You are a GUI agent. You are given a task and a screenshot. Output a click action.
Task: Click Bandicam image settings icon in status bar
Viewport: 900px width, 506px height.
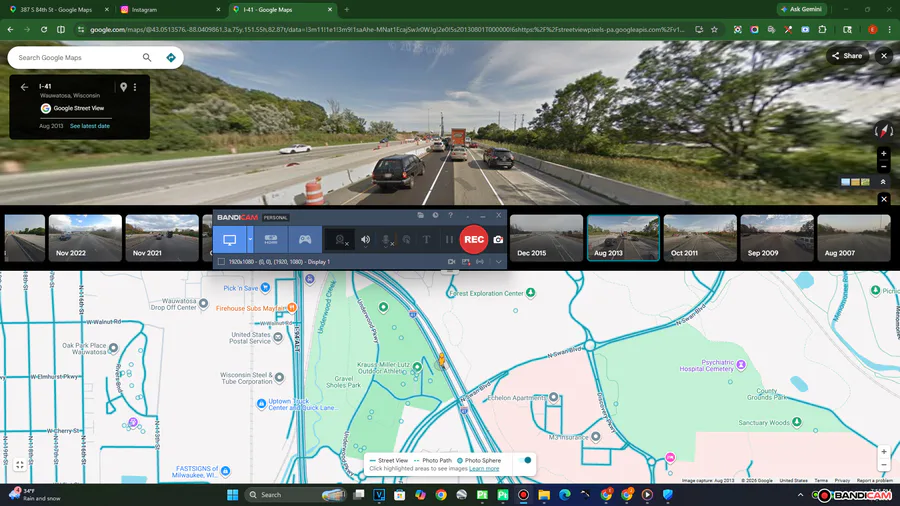(466, 262)
